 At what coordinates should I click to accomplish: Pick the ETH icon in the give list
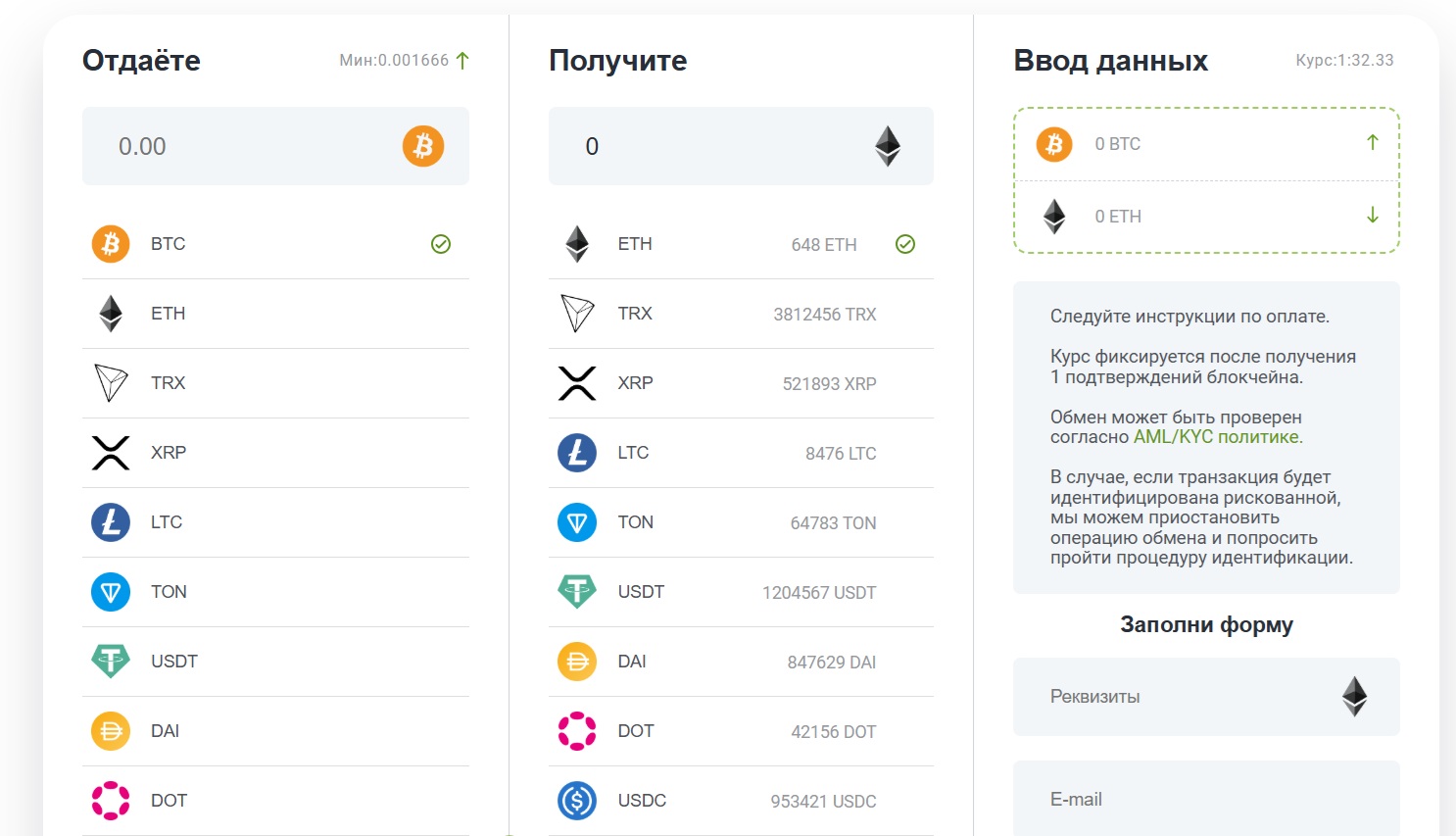[x=111, y=314]
